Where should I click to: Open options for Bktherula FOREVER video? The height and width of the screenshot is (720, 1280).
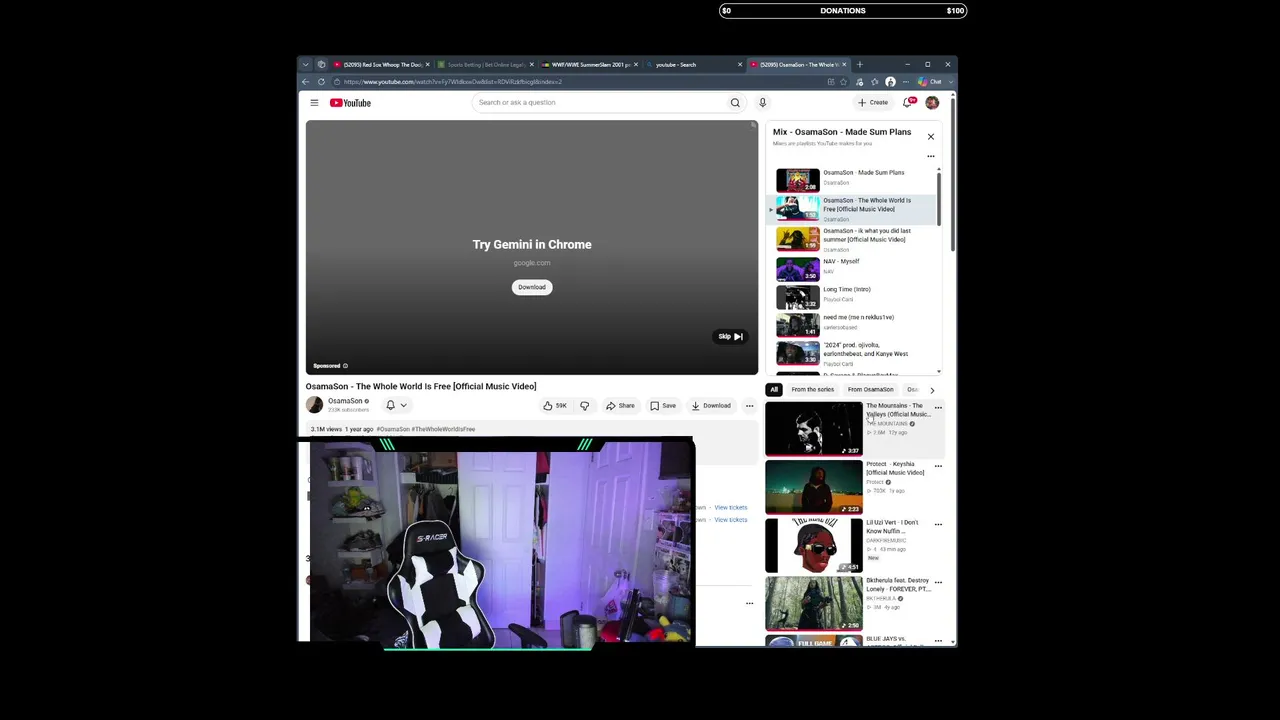pyautogui.click(x=938, y=582)
